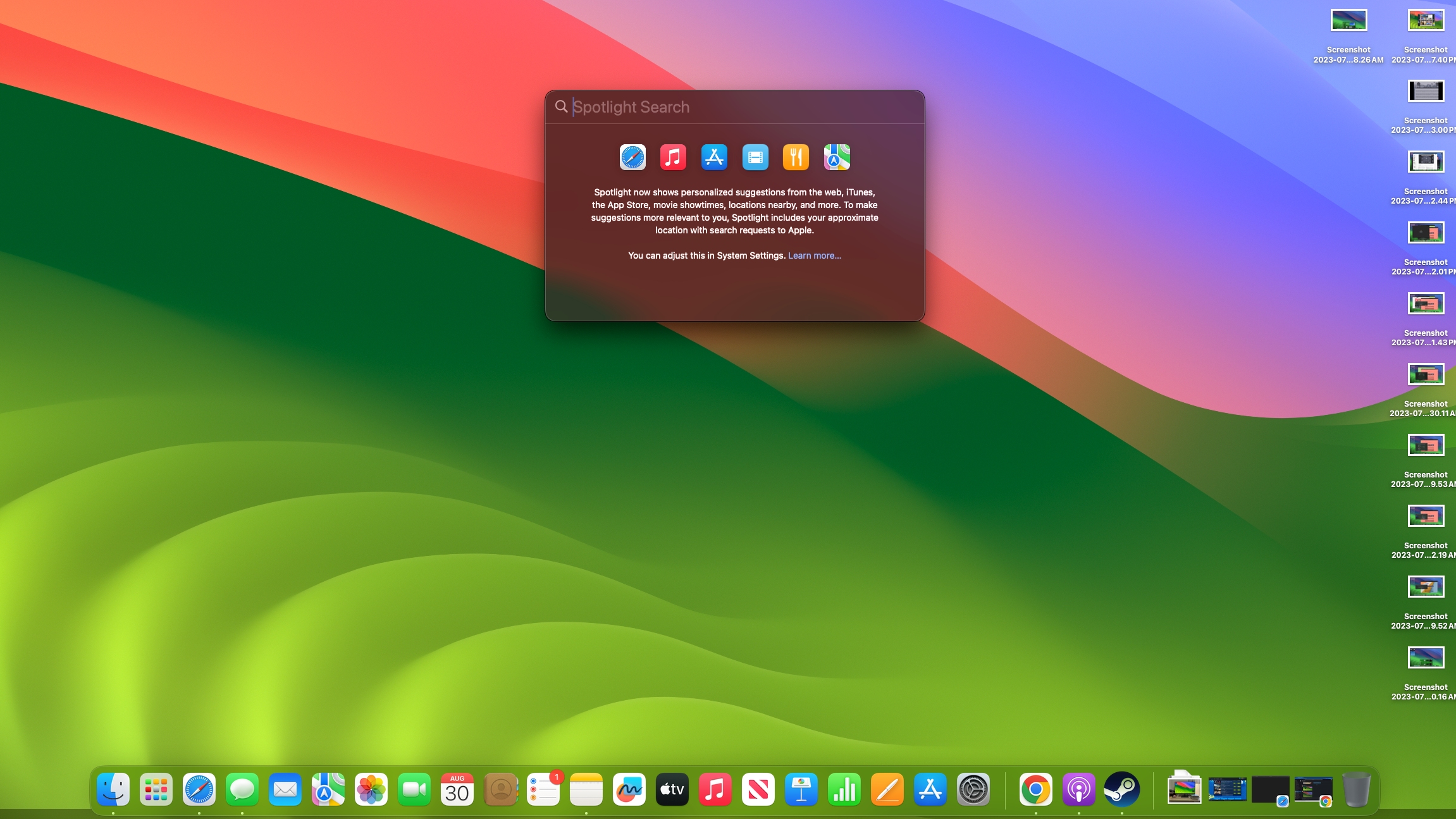
Task: Open Podcasts from the Dock
Action: coord(1079,789)
